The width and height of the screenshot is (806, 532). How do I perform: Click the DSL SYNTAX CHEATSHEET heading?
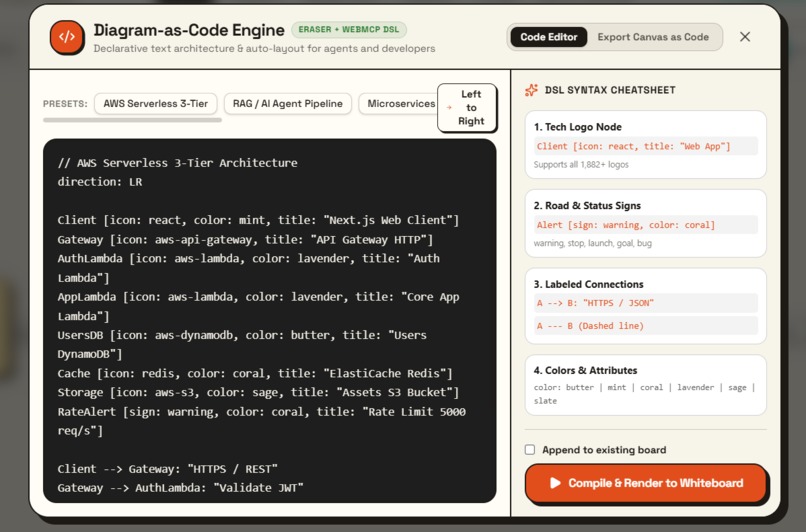[x=610, y=90]
